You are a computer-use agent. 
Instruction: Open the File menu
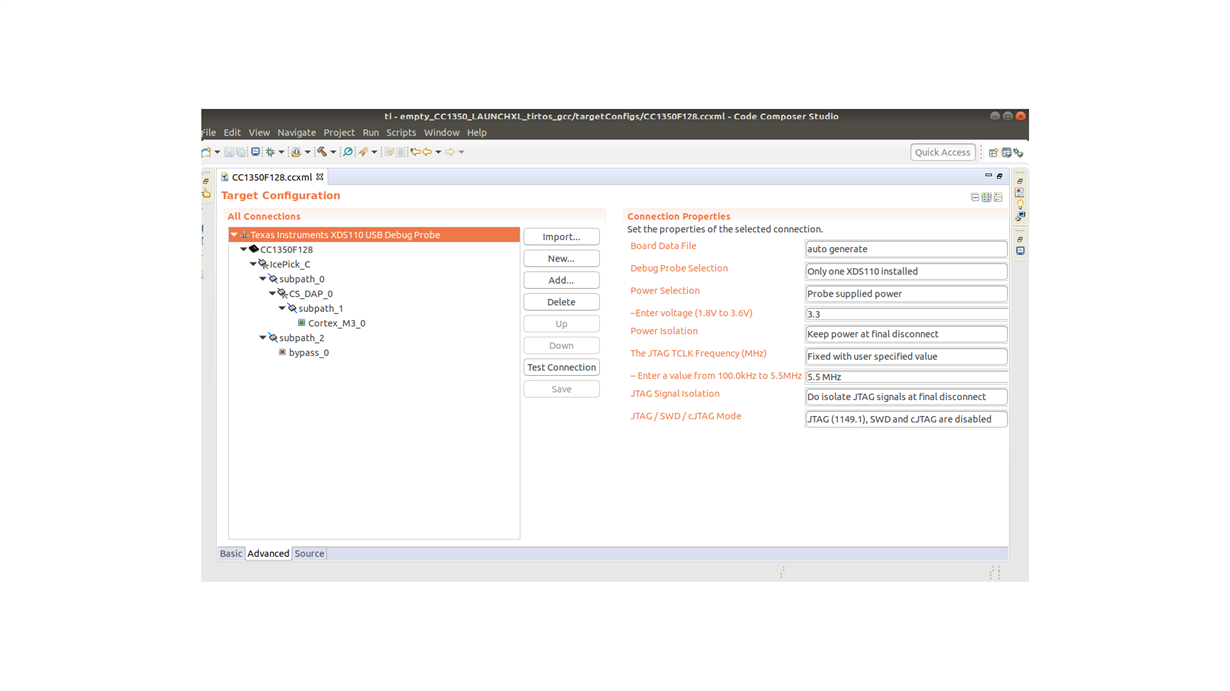tap(208, 132)
